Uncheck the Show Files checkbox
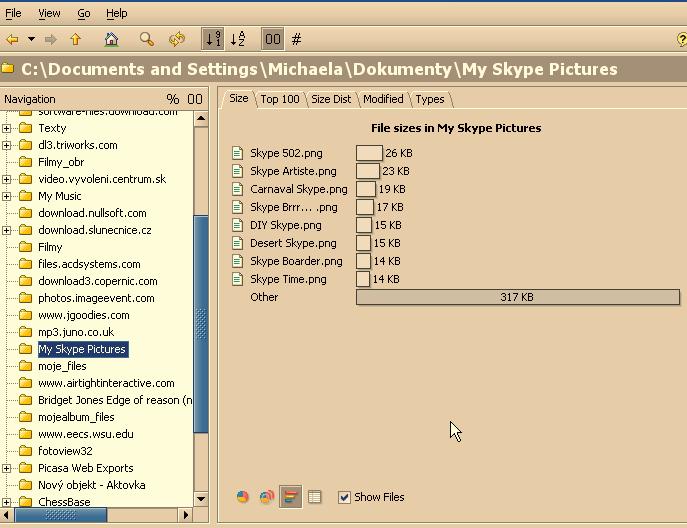This screenshot has height=528, width=687. point(344,497)
